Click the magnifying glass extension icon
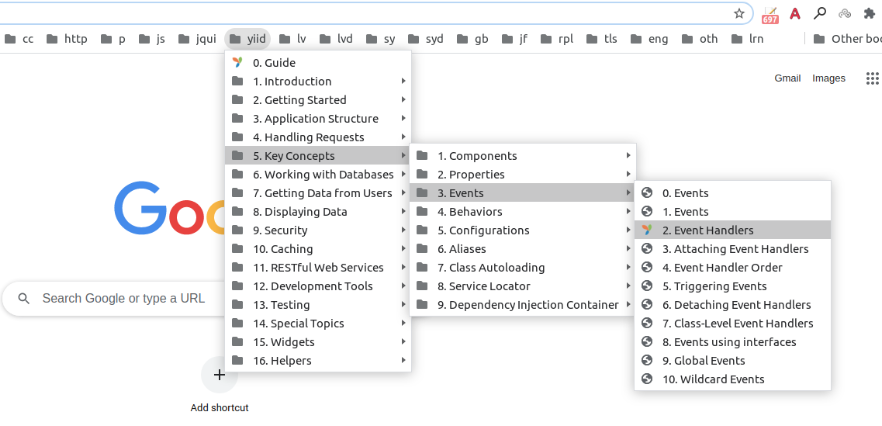This screenshot has width=882, height=426. [x=820, y=14]
